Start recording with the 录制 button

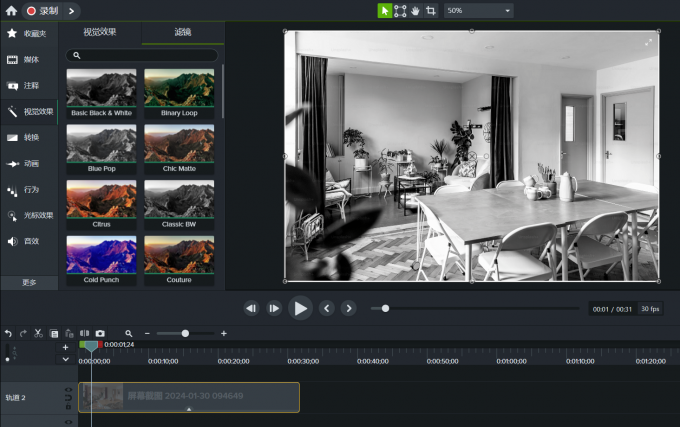click(42, 11)
